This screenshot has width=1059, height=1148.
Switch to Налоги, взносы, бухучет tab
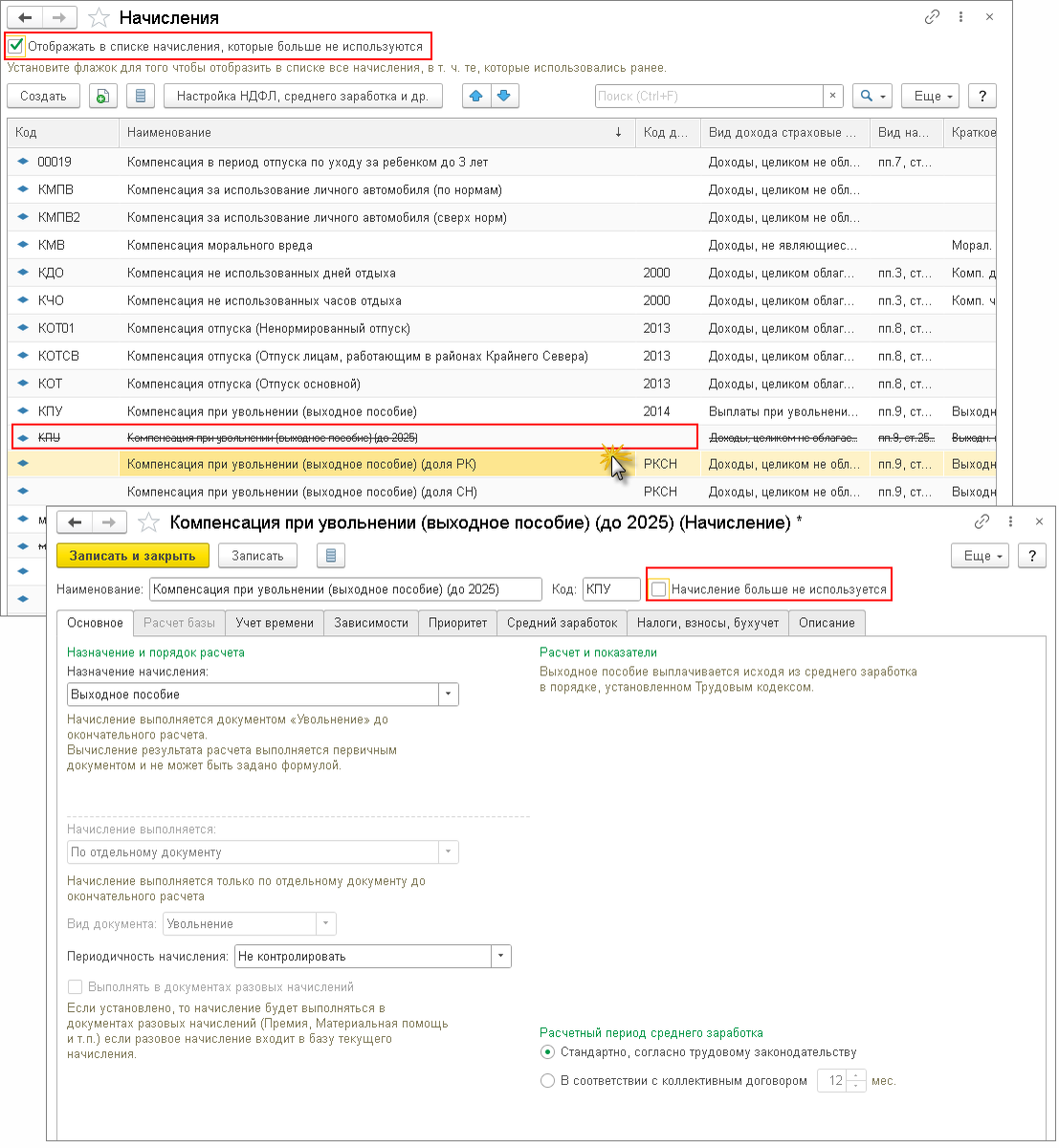point(708,623)
